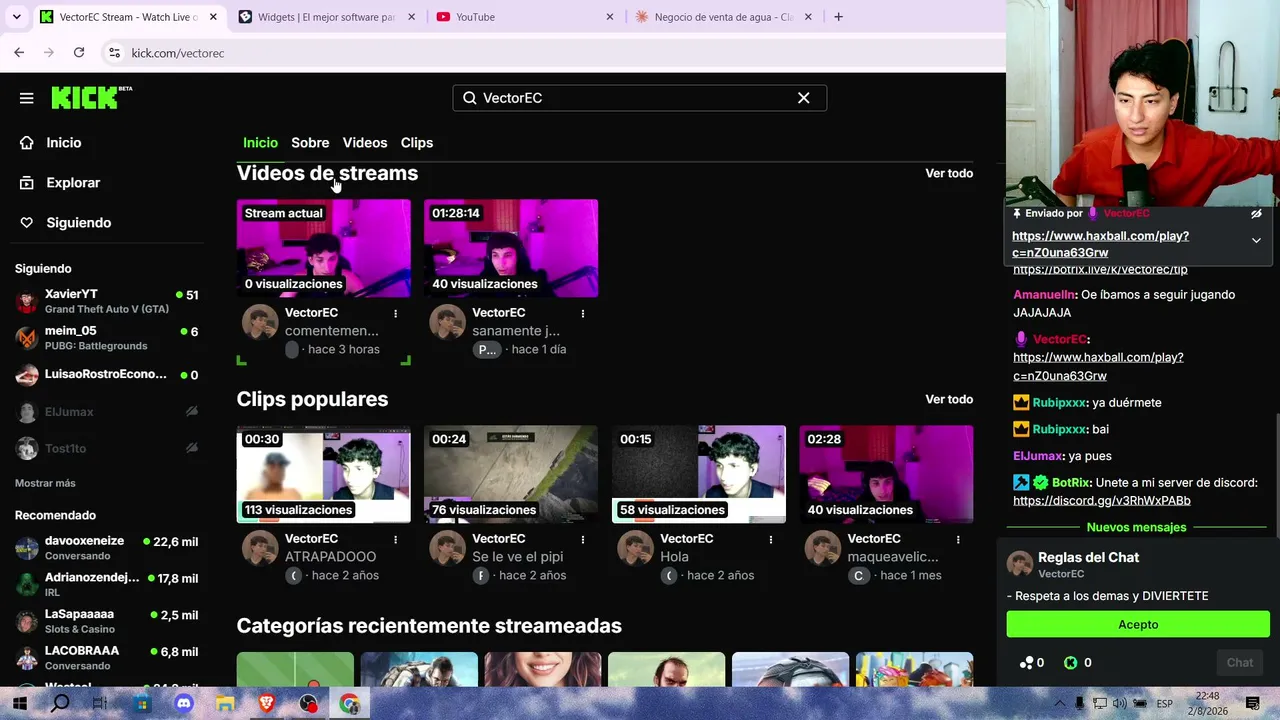This screenshot has height=720, width=1280.
Task: Open options menu for ATRAPADOOO clip
Action: [x=395, y=540]
